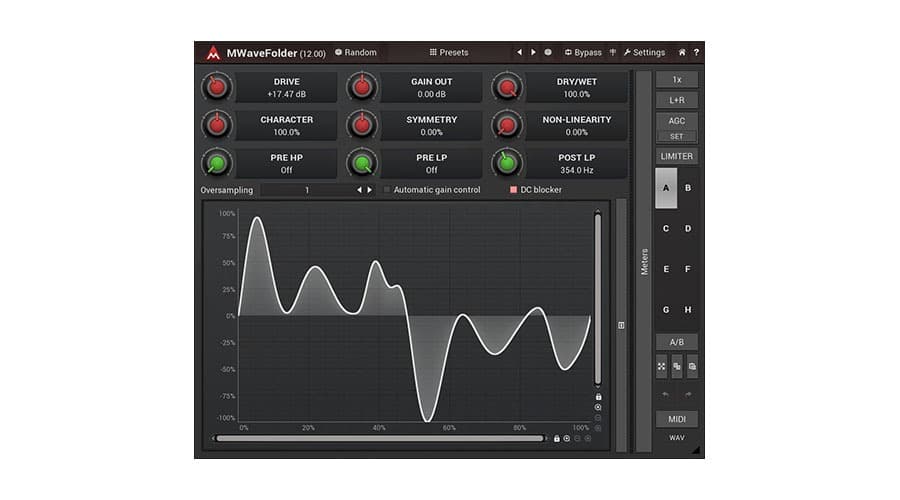Open the MIDI settings button
Viewport: 900px width, 500px height.
677,419
